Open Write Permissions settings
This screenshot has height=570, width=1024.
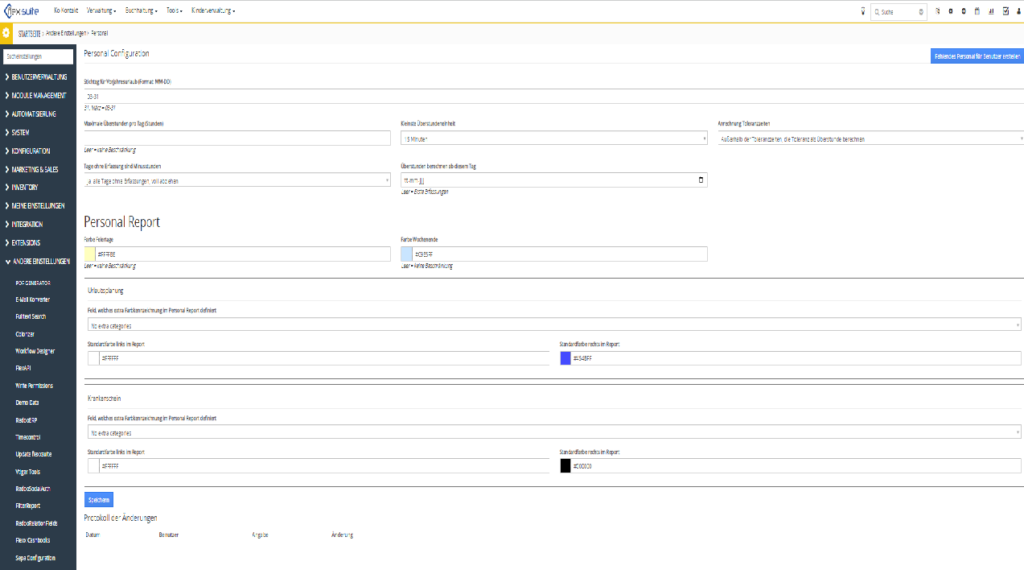[x=34, y=386]
